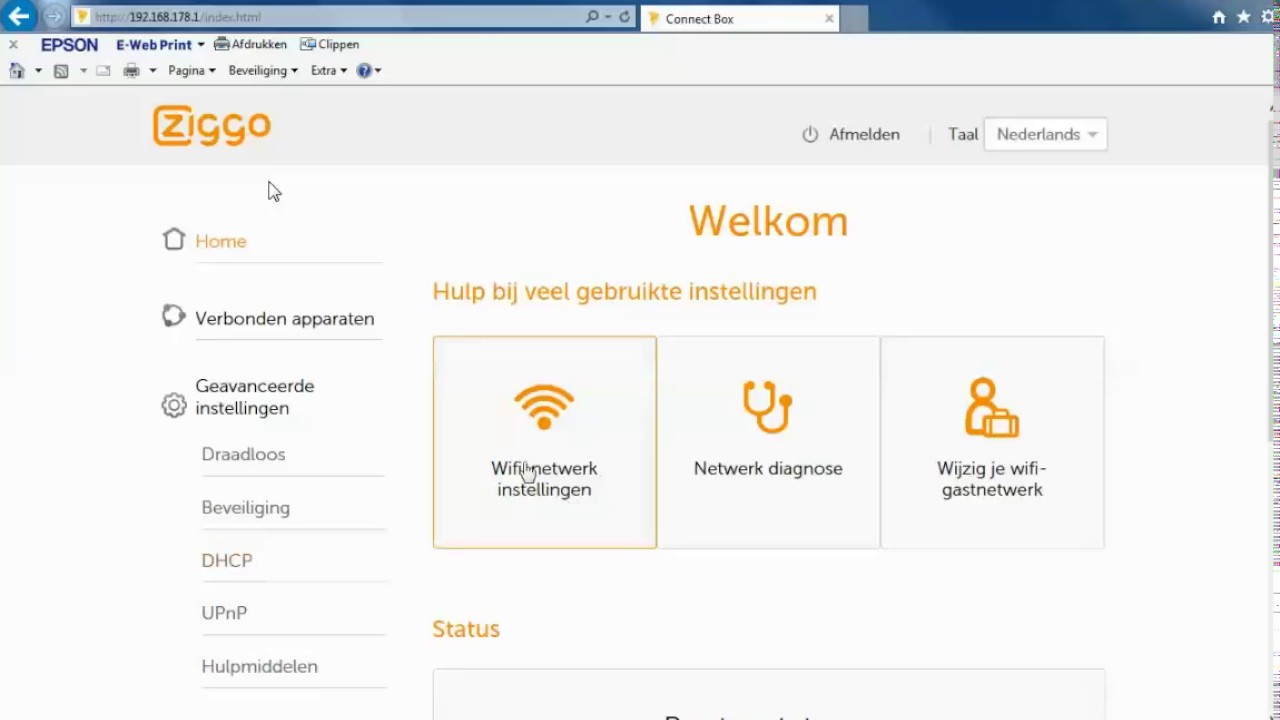Click the Ziggo logo
Image resolution: width=1280 pixels, height=720 pixels.
tap(212, 126)
